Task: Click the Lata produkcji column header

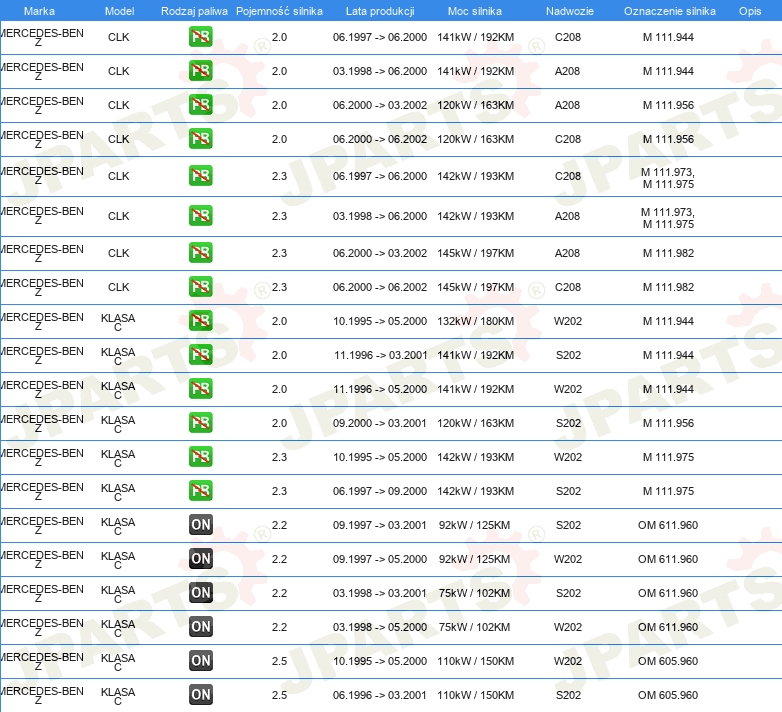Action: click(379, 11)
